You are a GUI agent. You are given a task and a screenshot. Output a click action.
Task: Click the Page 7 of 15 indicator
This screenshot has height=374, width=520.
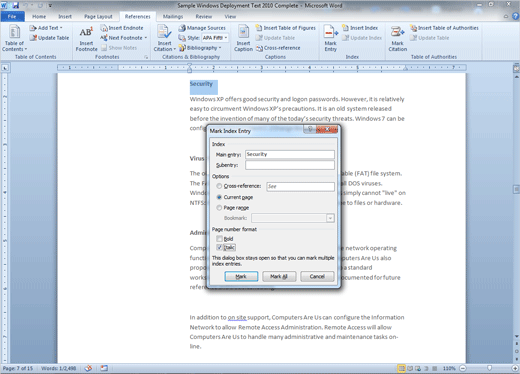18,368
